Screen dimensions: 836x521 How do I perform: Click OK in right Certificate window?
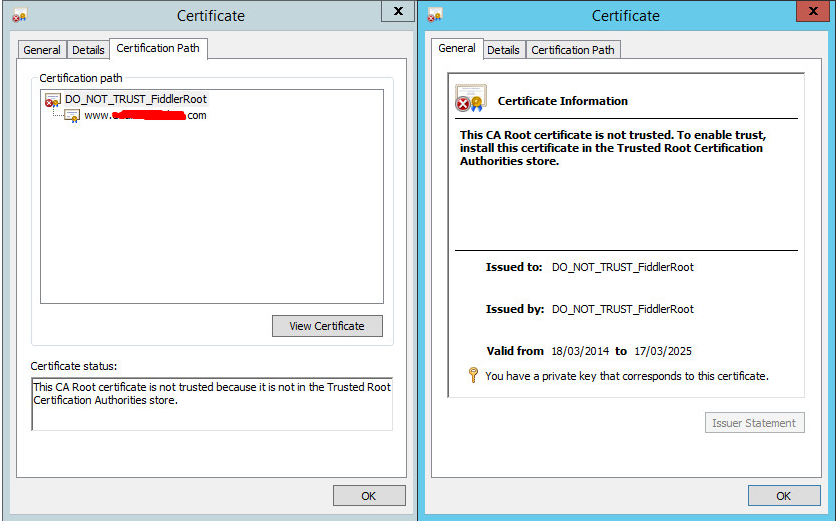coord(784,495)
